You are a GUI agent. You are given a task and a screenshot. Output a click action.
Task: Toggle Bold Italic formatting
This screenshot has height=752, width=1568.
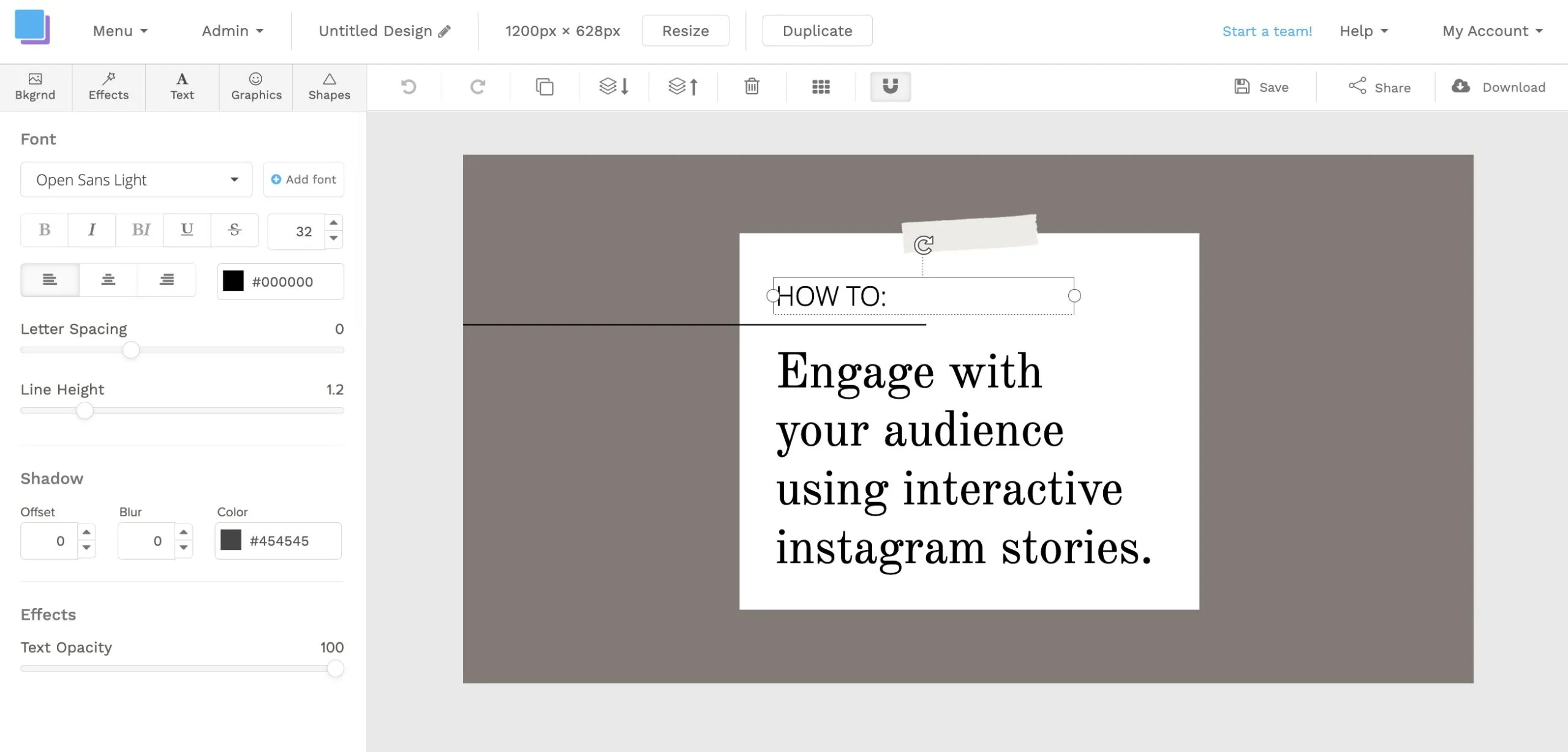(140, 230)
